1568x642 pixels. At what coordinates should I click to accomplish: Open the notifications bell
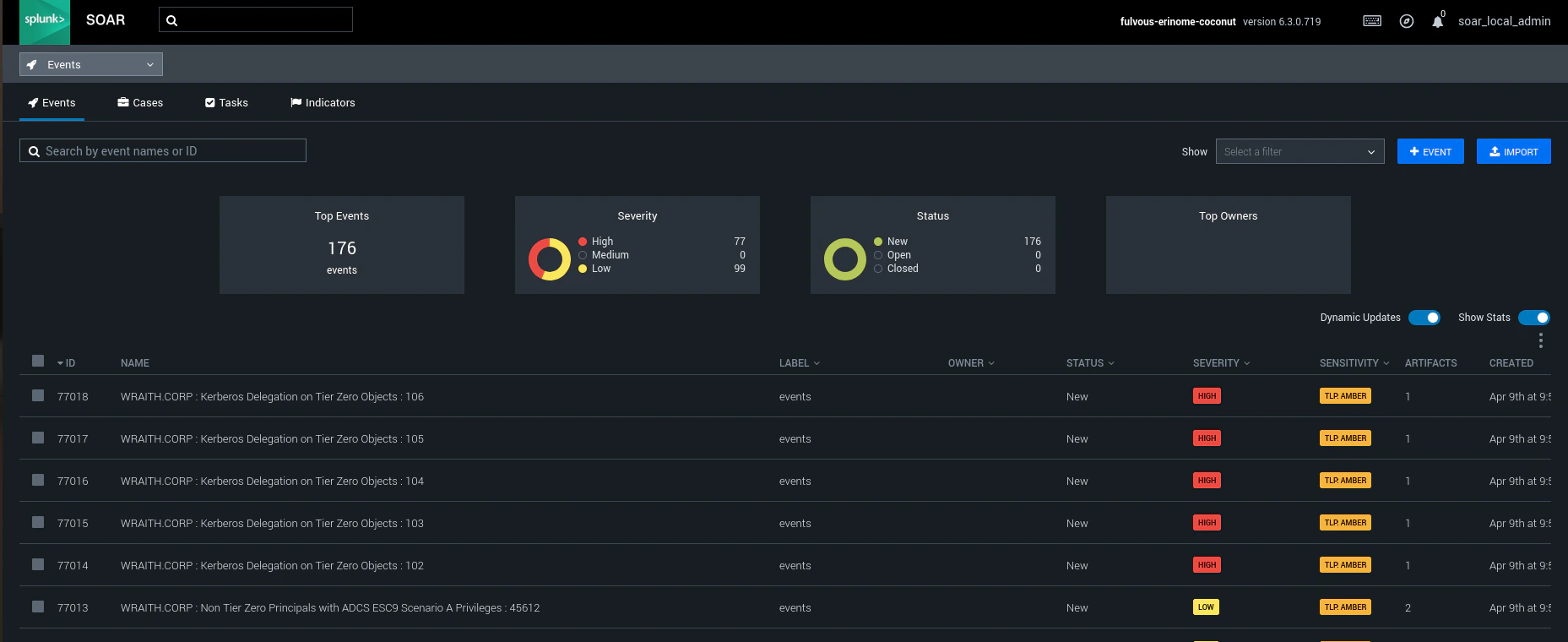point(1437,22)
